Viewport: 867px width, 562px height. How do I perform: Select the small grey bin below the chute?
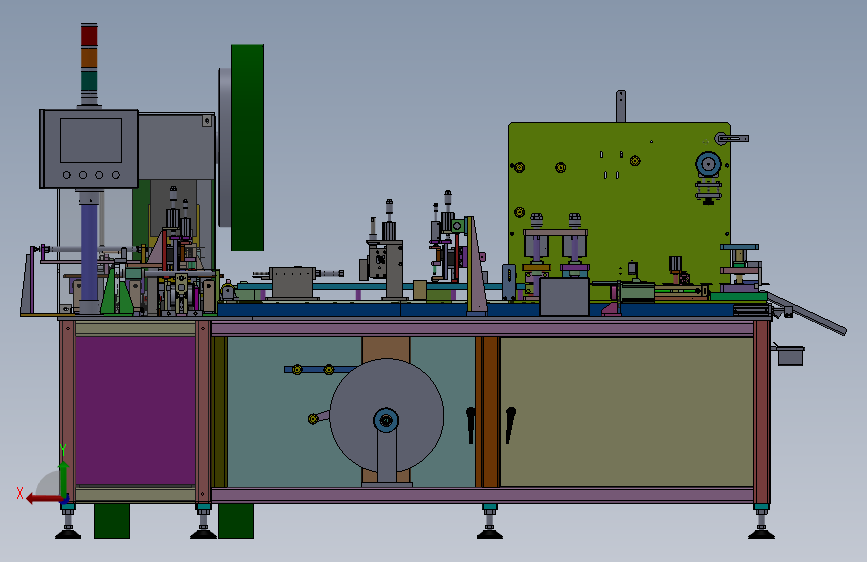pos(790,356)
